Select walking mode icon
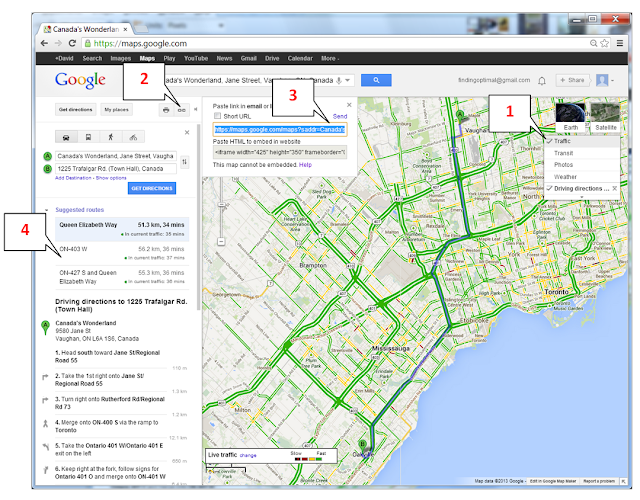 [x=111, y=137]
